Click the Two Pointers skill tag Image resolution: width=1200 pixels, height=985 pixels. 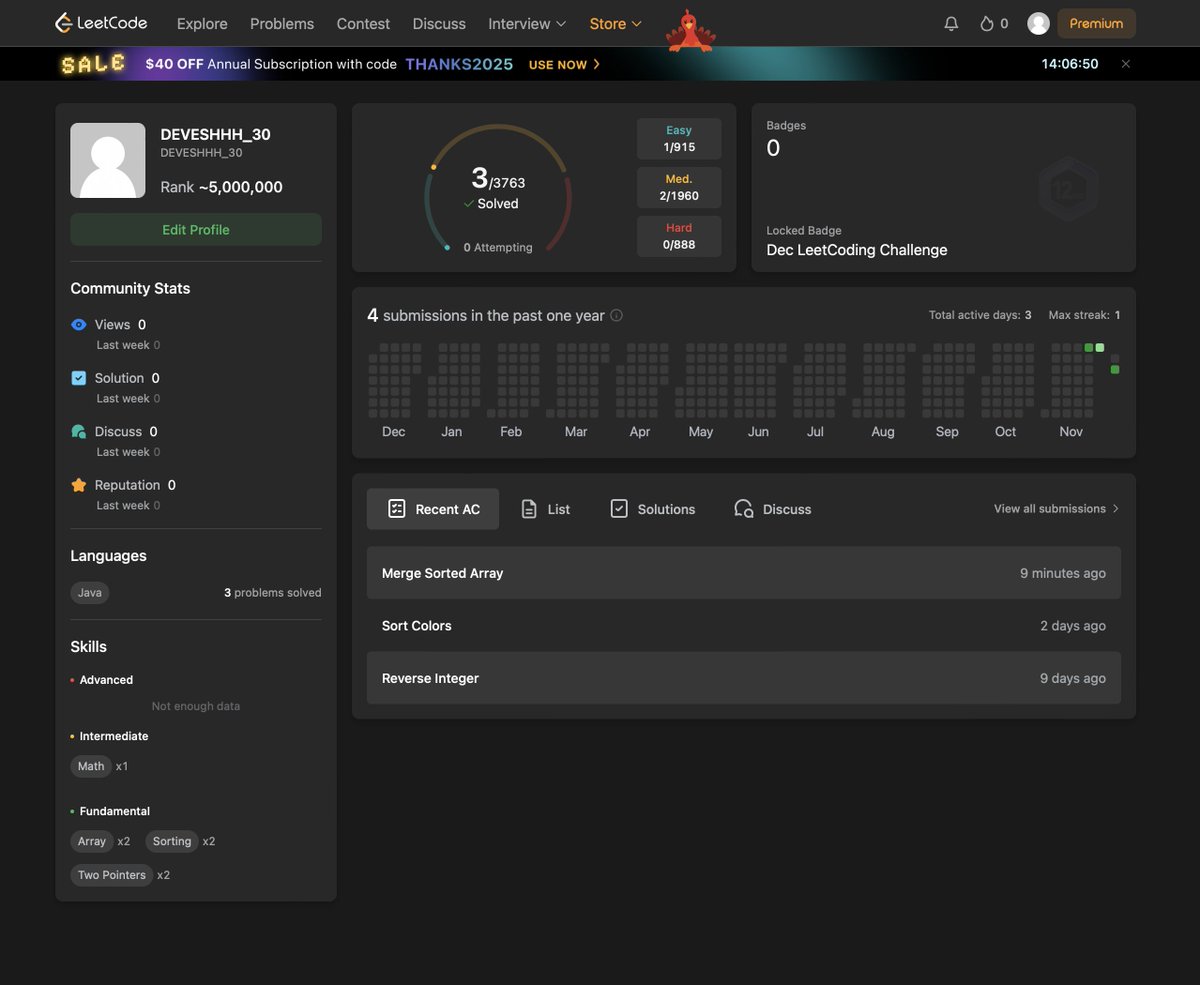(x=112, y=875)
